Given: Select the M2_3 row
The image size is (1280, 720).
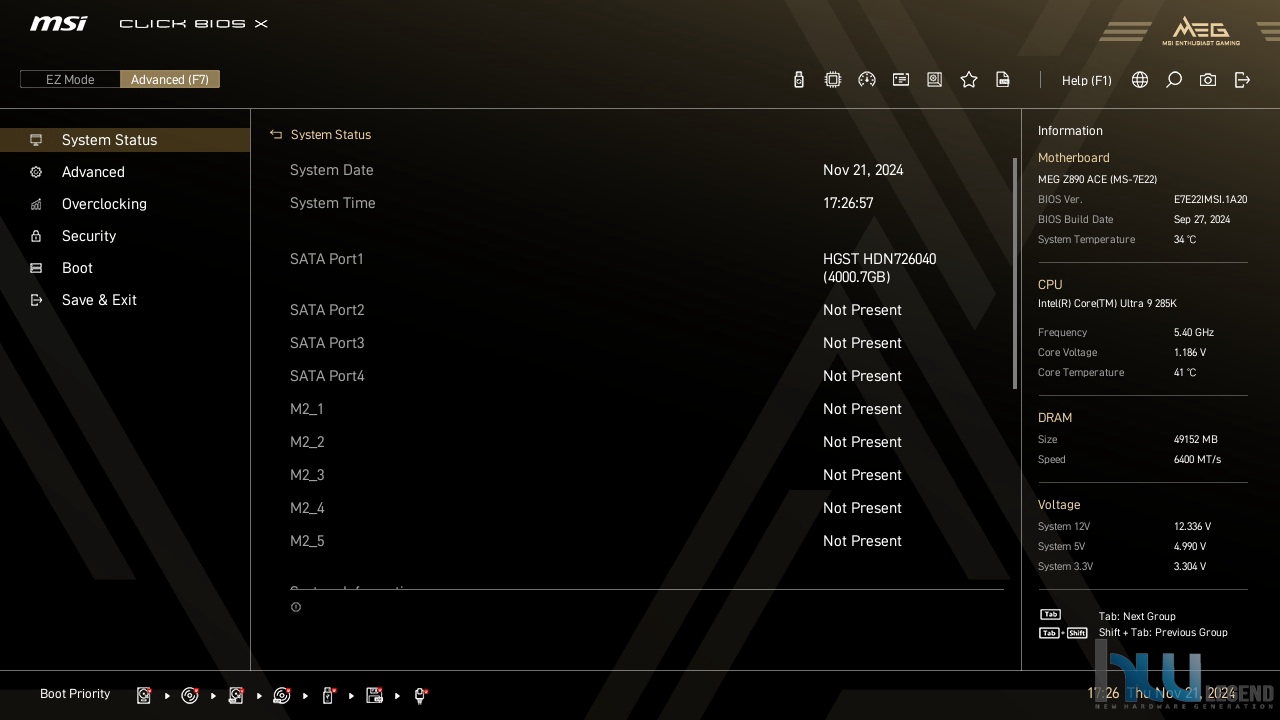Looking at the screenshot, I should [647, 475].
